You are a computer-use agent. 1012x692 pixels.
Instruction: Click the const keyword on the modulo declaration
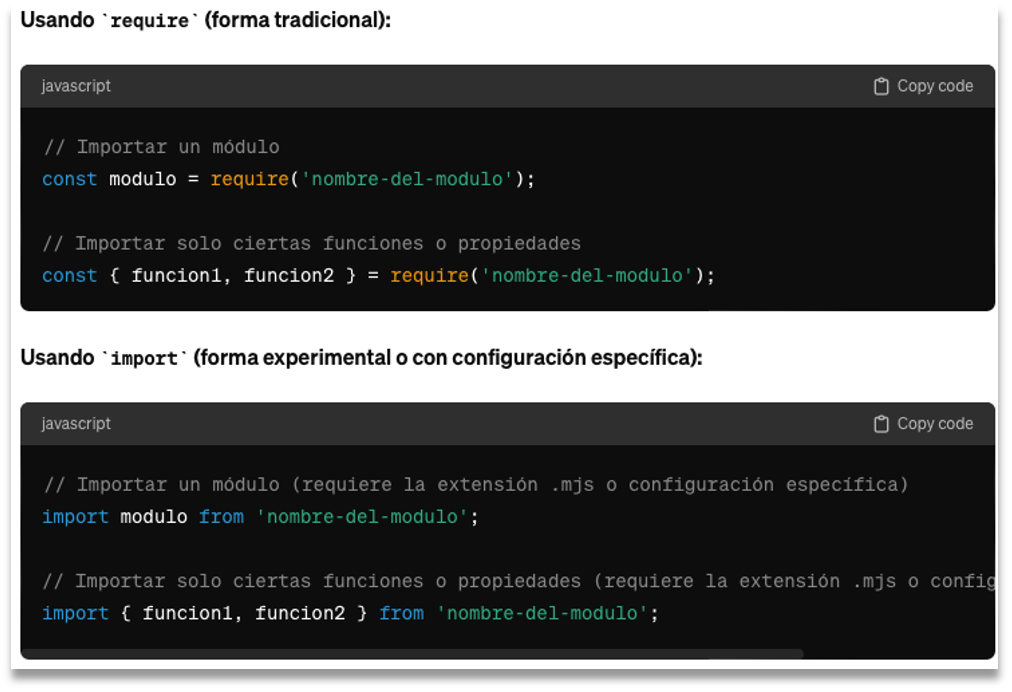coord(69,178)
